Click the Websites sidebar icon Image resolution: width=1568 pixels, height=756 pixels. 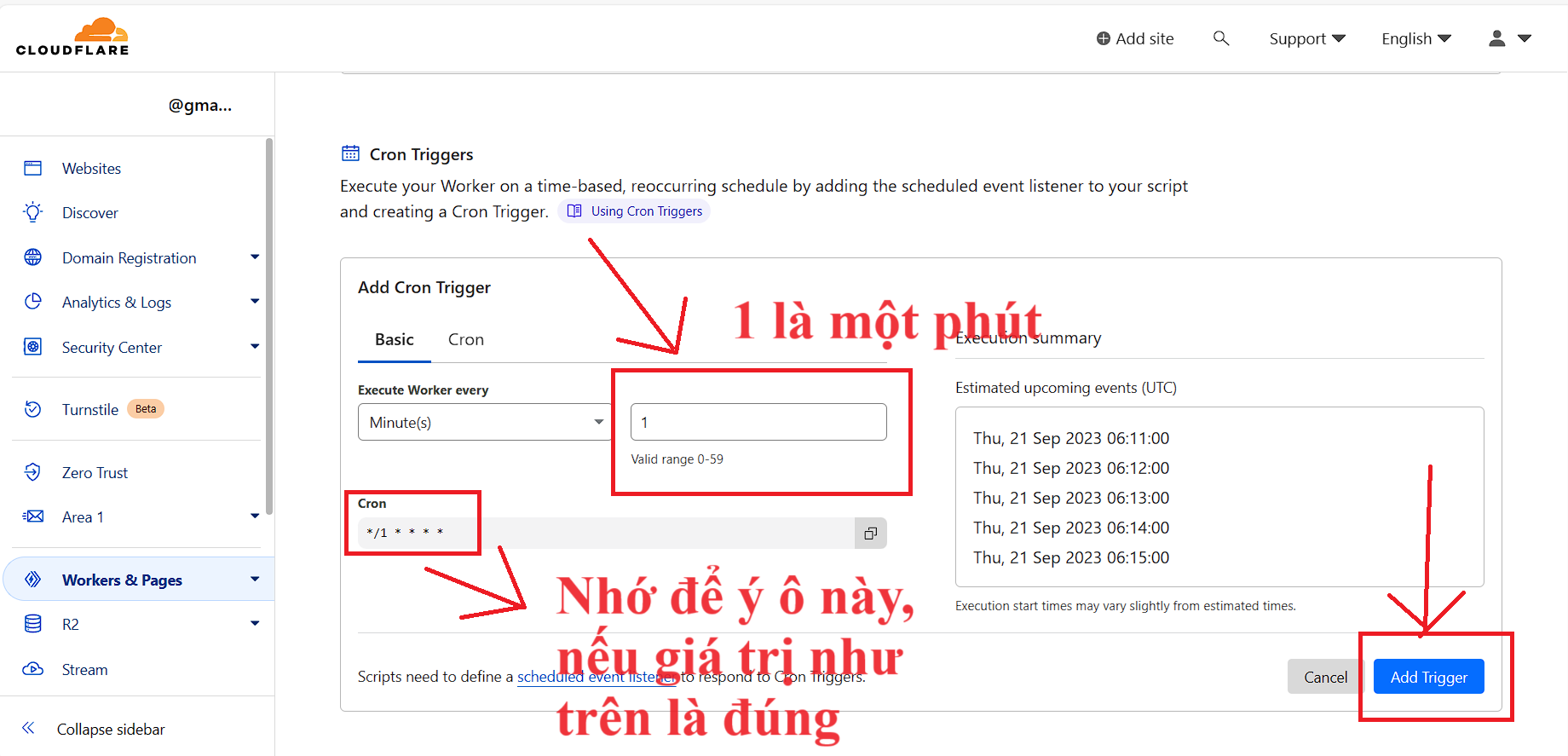(33, 168)
